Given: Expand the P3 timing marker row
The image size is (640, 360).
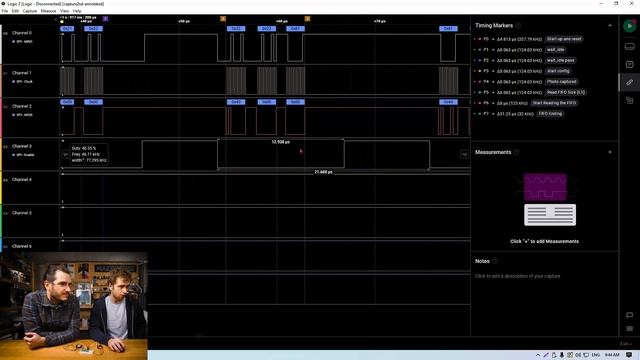Looking at the screenshot, I should tap(475, 71).
